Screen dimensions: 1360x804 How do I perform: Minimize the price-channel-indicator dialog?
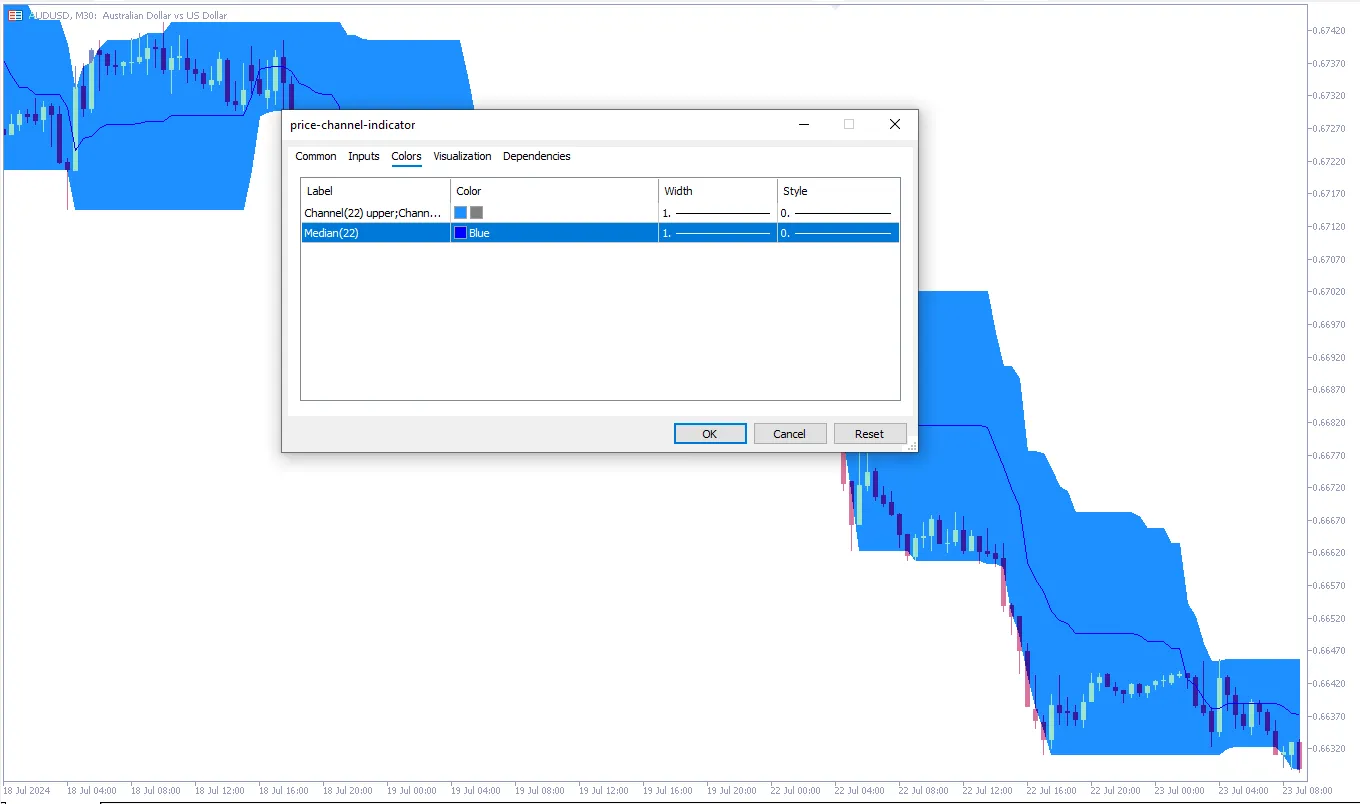click(x=805, y=125)
